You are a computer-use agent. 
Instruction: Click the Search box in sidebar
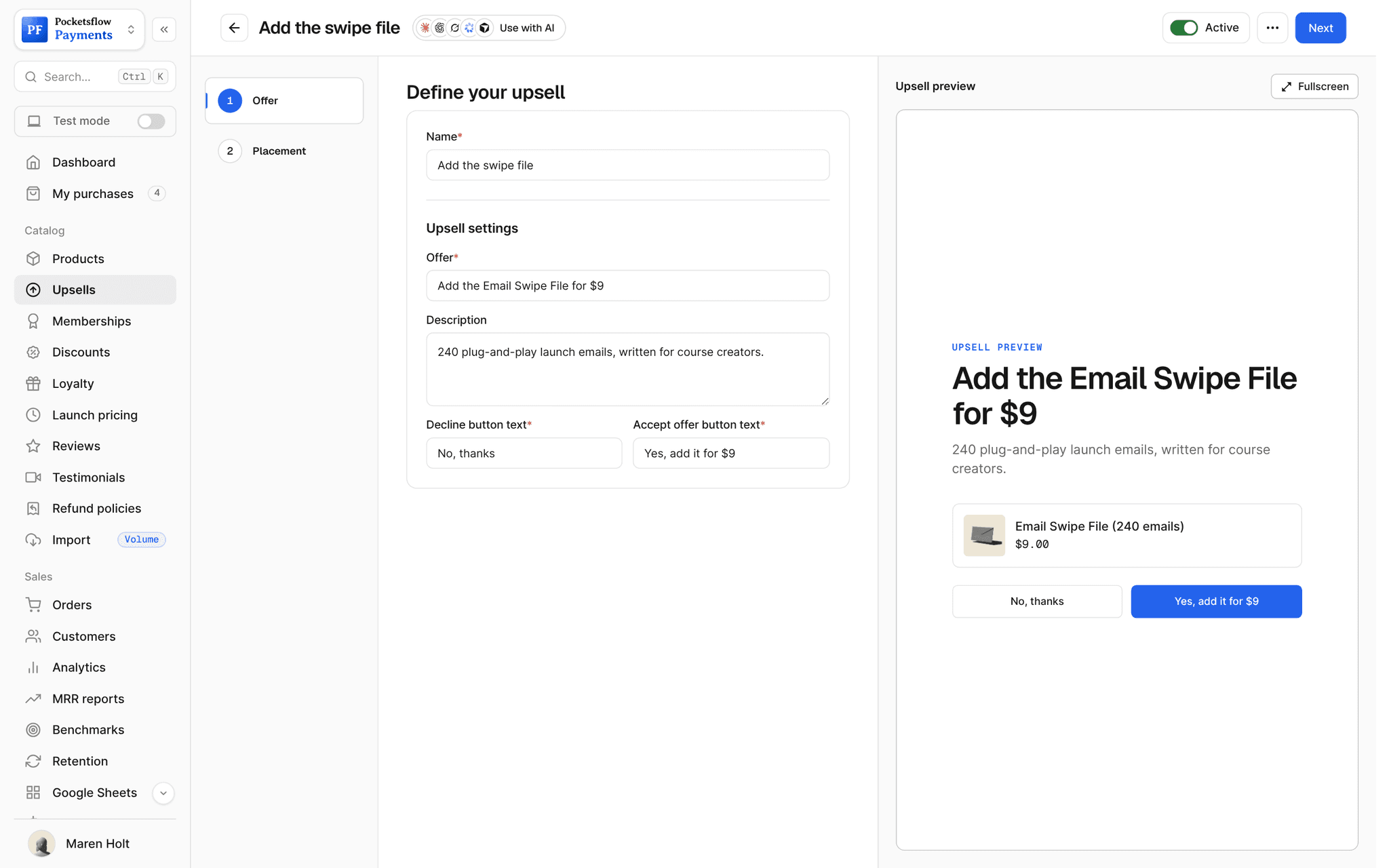coord(95,77)
